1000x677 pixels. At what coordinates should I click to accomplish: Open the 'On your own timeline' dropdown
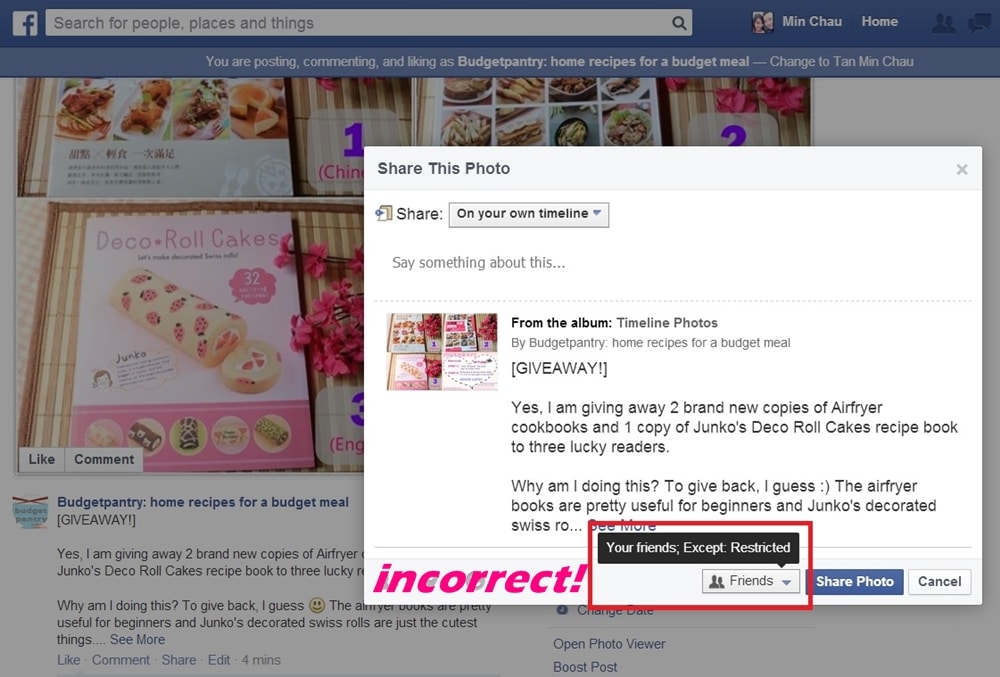(x=529, y=214)
